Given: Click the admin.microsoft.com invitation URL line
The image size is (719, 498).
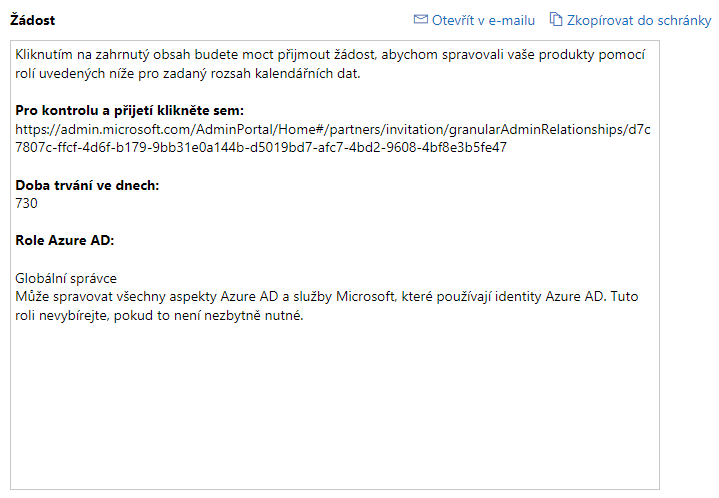Looking at the screenshot, I should [x=333, y=130].
